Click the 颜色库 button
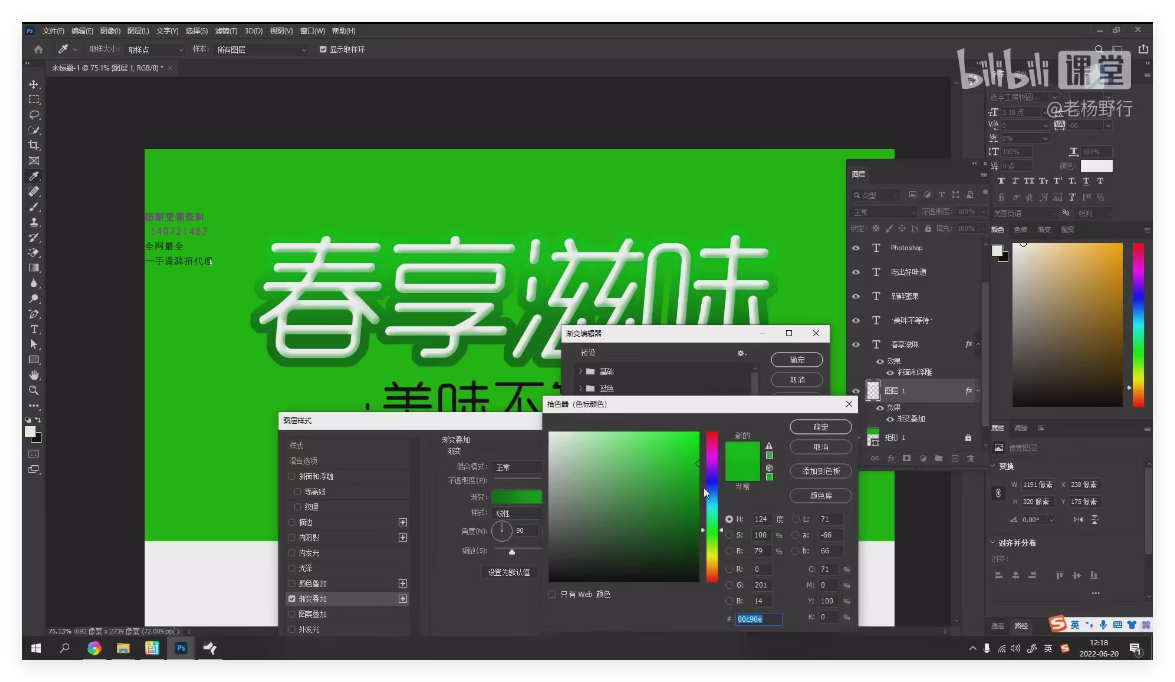Viewport: 1175px width, 682px height. [821, 495]
